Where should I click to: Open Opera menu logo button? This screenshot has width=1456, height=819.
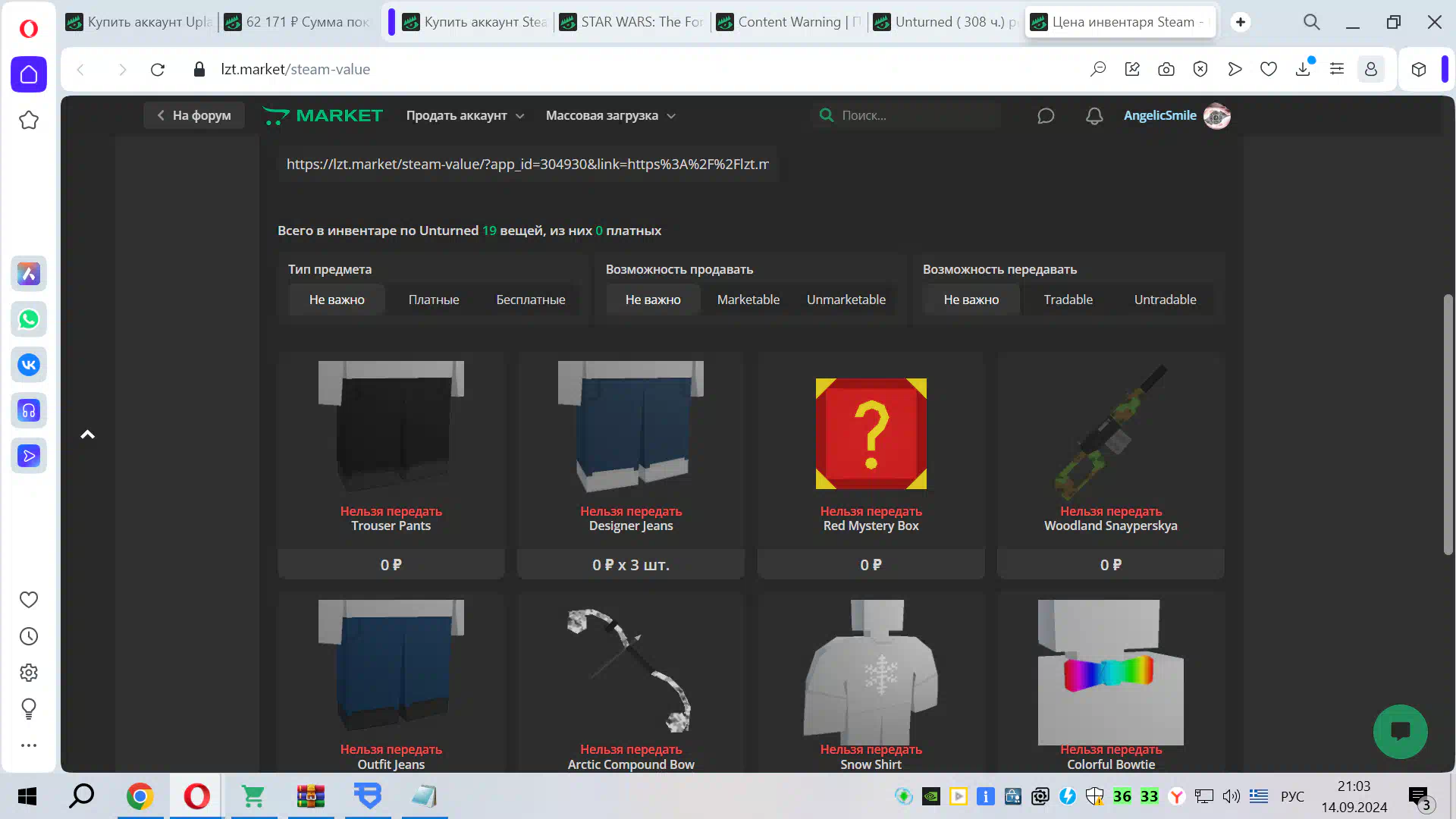coord(29,28)
